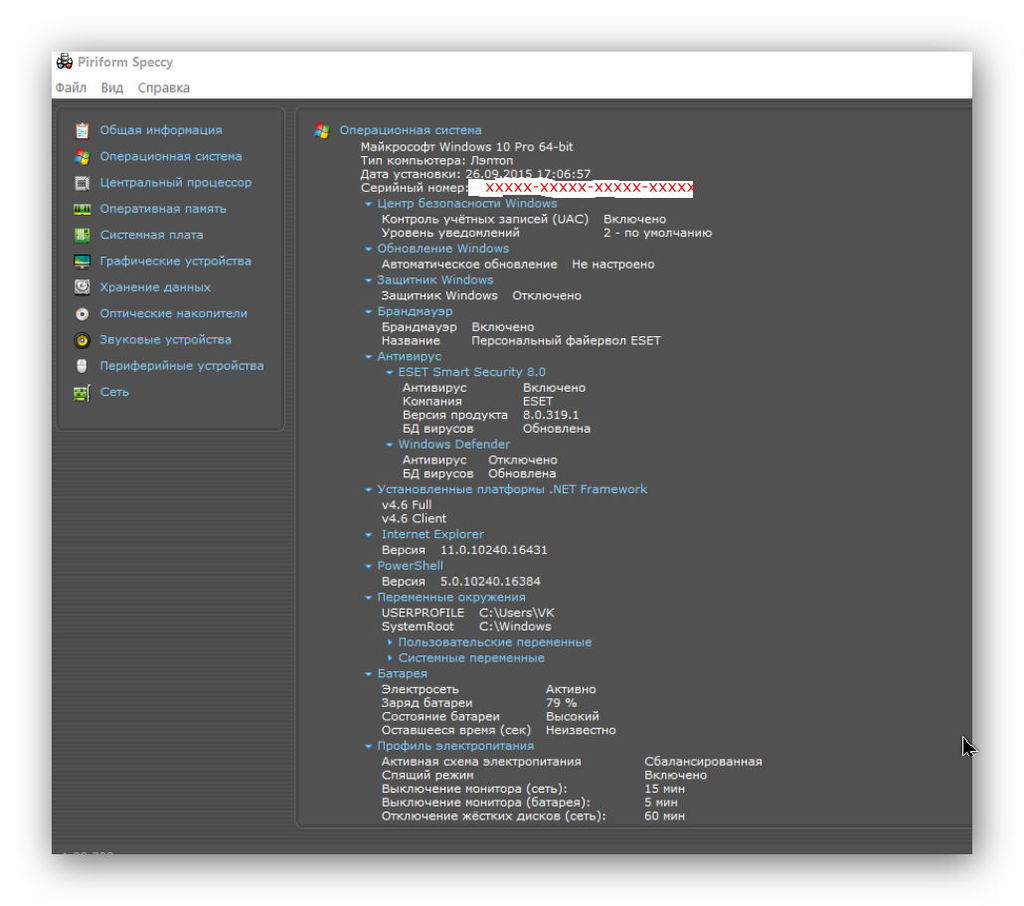Collapse the Защитник Windows group
This screenshot has height=906, width=1024.
pyautogui.click(x=368, y=280)
